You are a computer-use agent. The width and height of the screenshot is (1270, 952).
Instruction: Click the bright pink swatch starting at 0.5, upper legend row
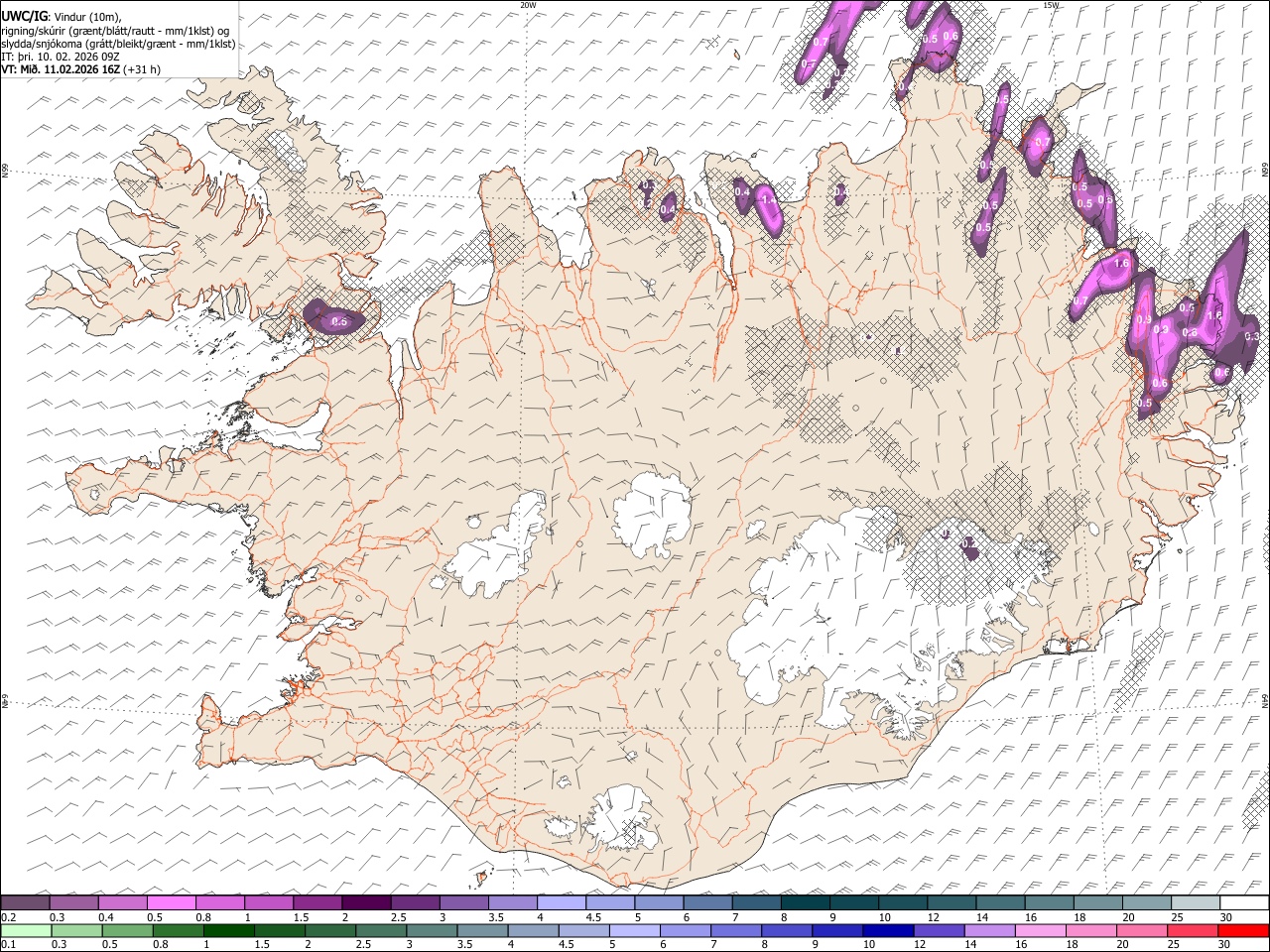pos(171,903)
